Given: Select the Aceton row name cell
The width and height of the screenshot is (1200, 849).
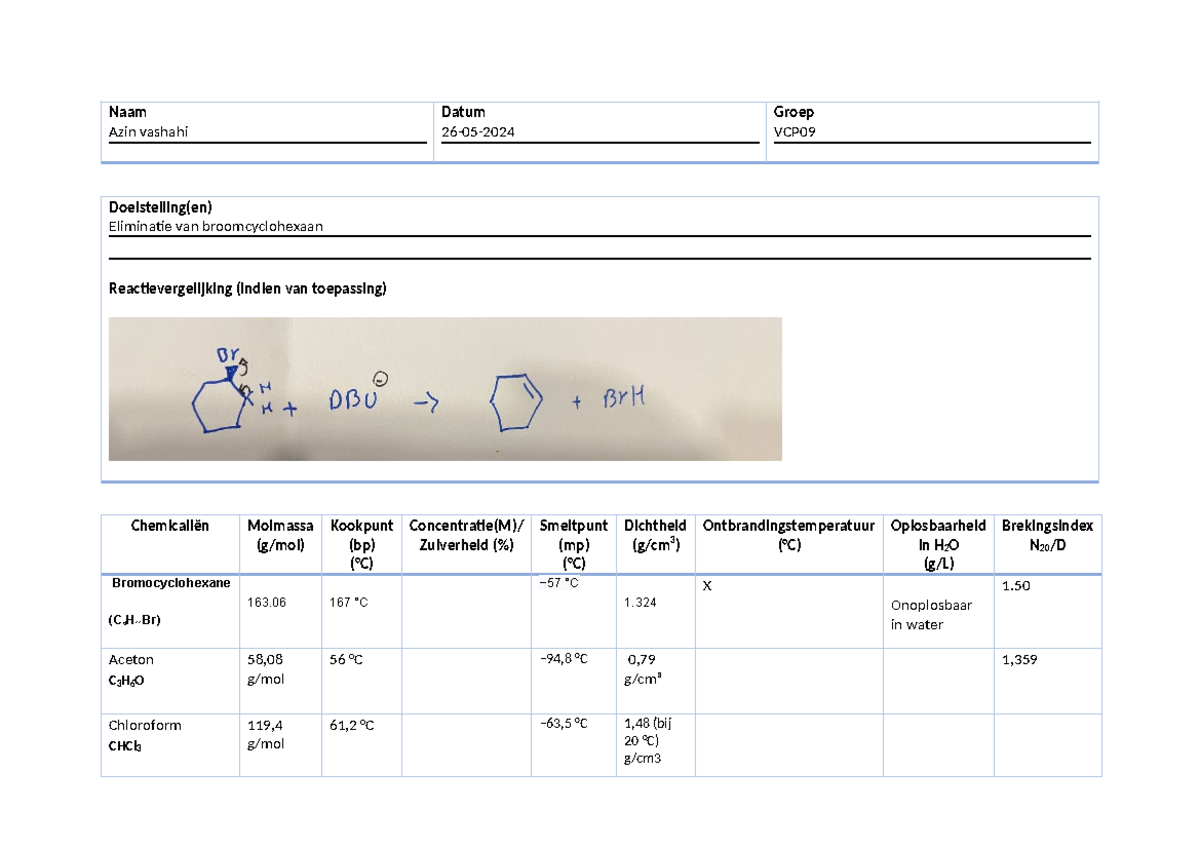Looking at the screenshot, I should coord(131,660).
